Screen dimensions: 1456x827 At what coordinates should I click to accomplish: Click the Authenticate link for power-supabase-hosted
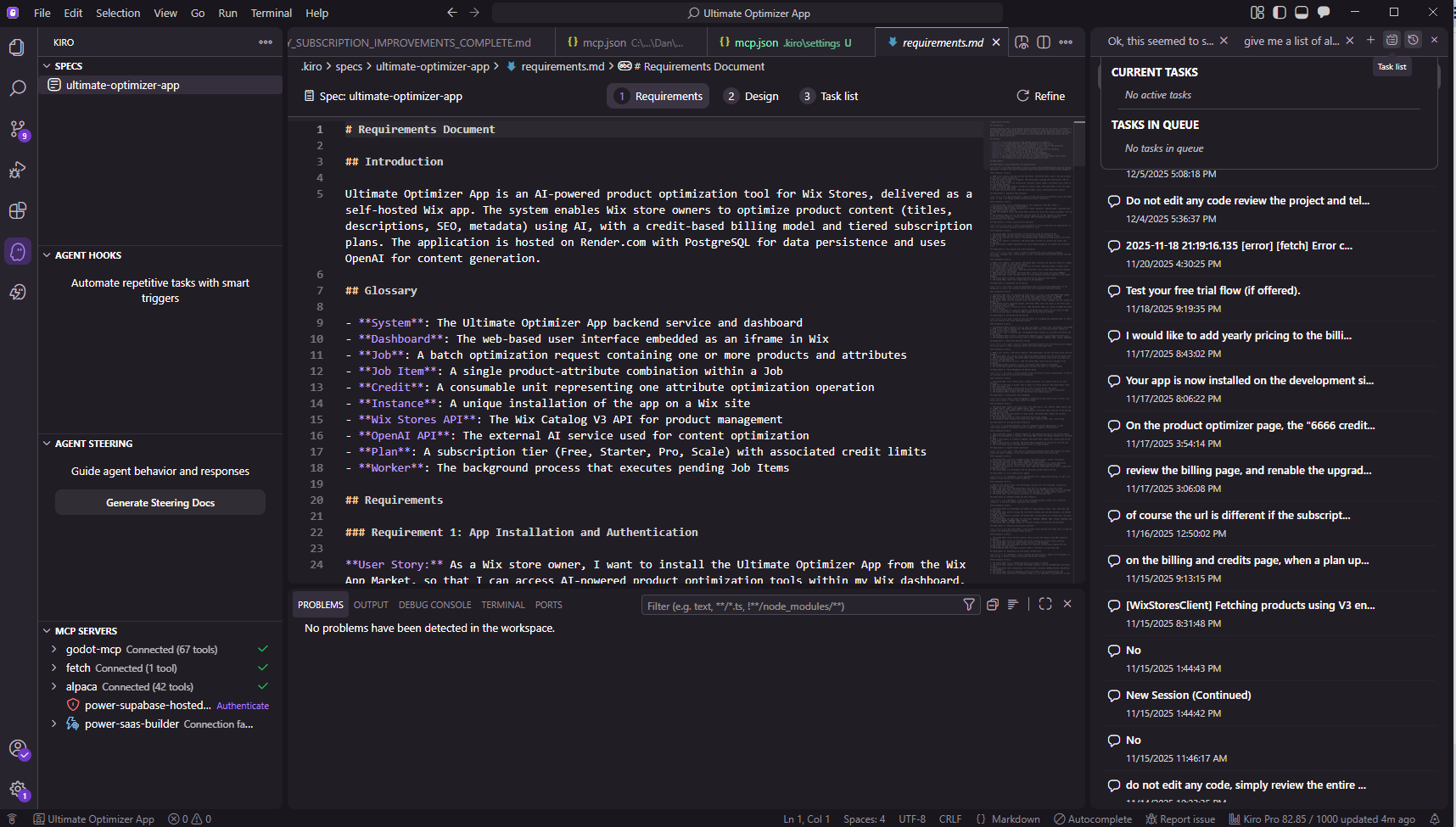click(x=243, y=706)
